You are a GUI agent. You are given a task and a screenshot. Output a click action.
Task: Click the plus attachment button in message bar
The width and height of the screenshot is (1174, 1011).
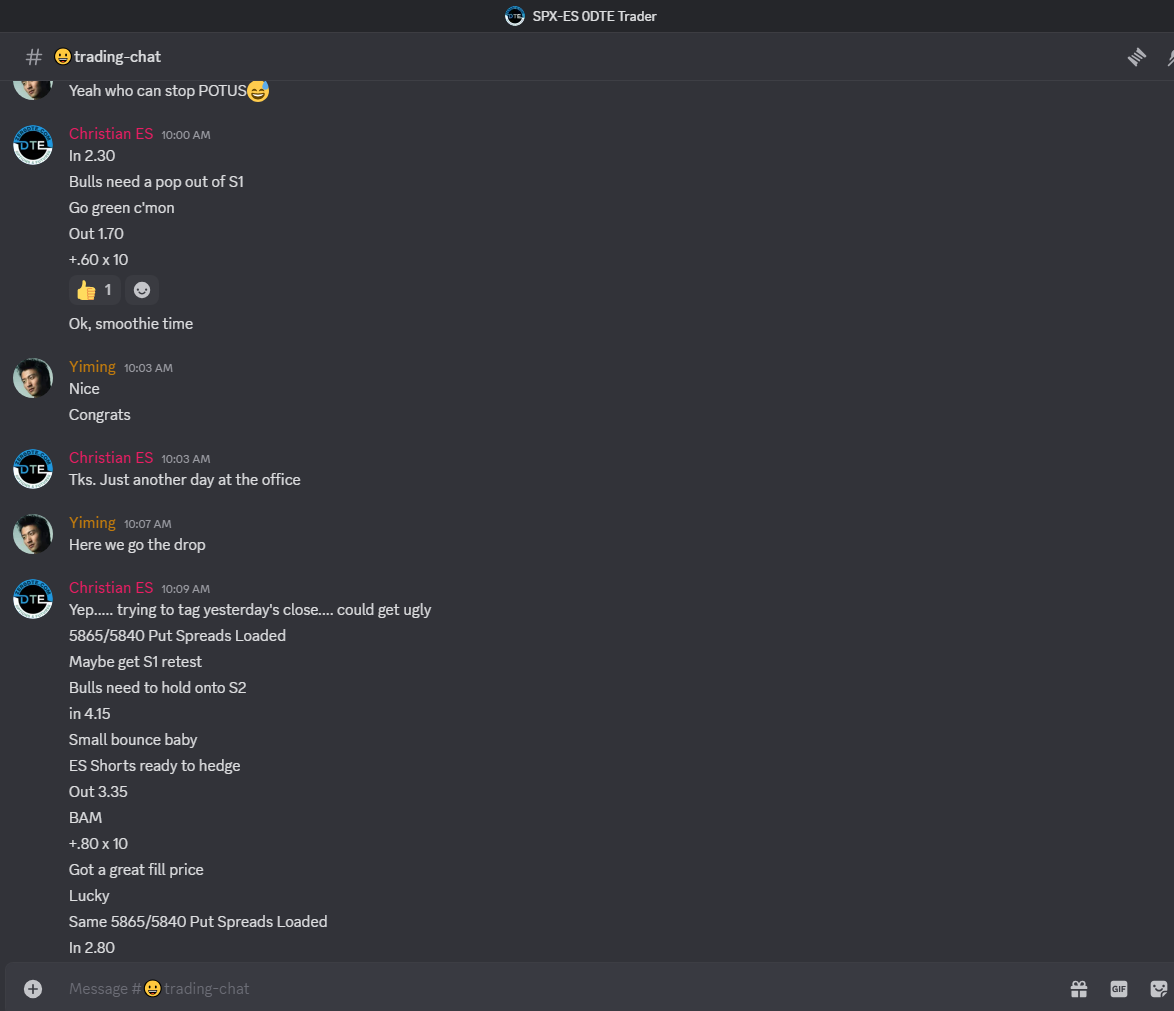point(33,989)
